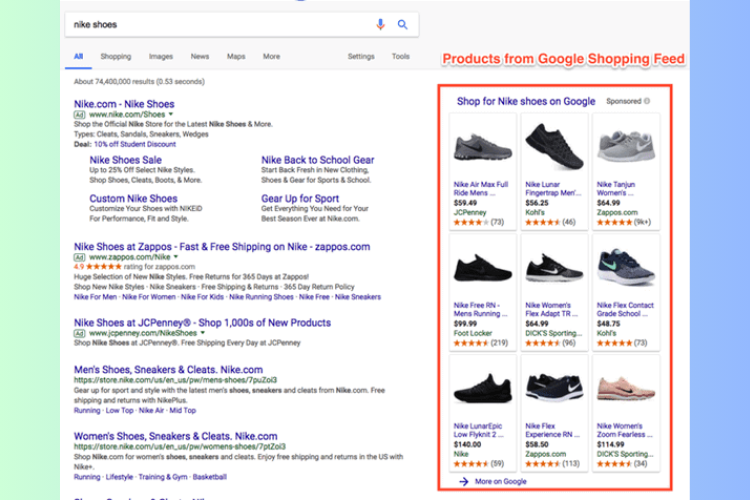The width and height of the screenshot is (750, 500).
Task: Open Nike Lunar Fingertrap shoe thumbnail
Action: coord(554,146)
